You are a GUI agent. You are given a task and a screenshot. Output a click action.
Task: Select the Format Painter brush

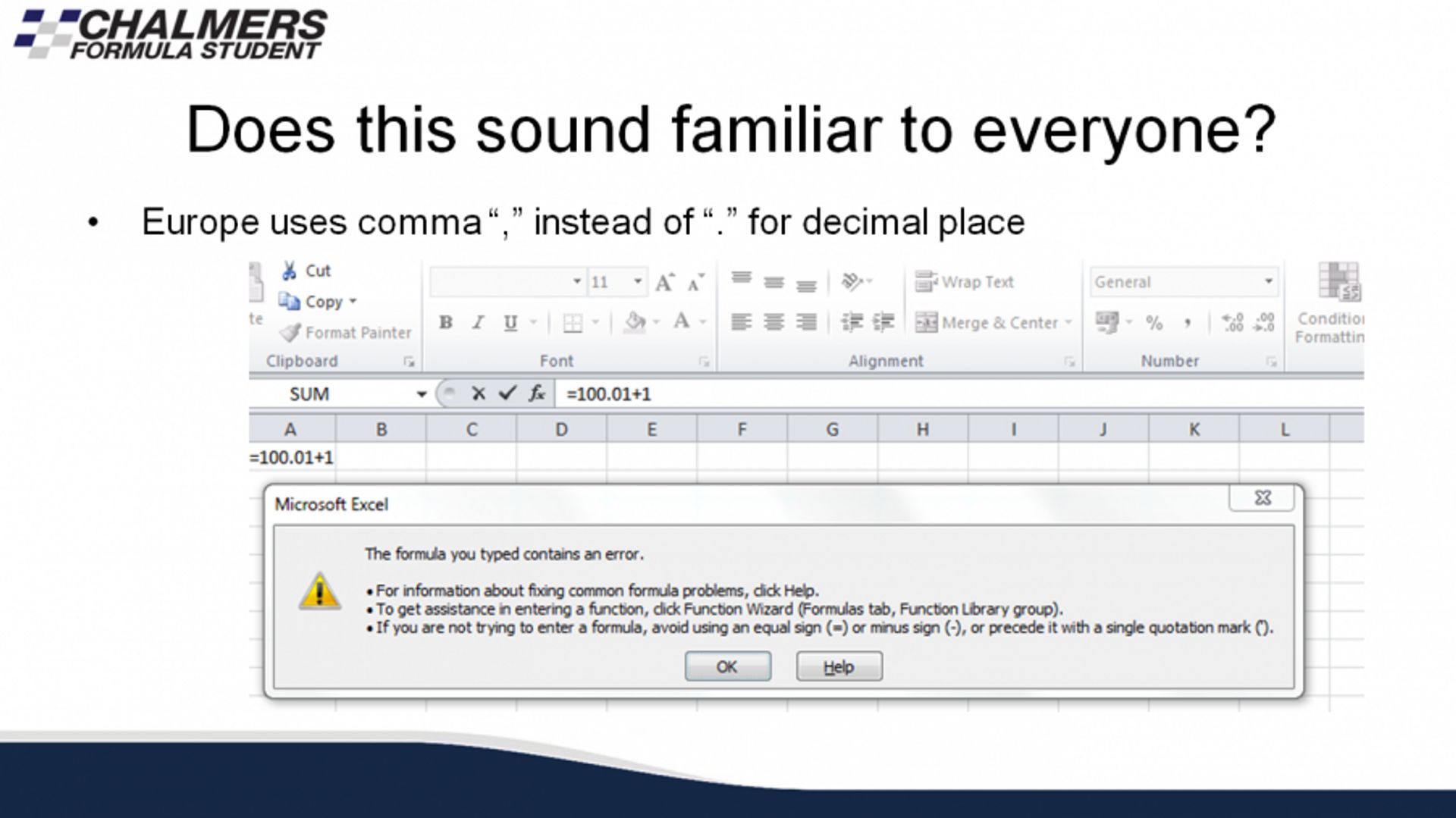click(290, 332)
